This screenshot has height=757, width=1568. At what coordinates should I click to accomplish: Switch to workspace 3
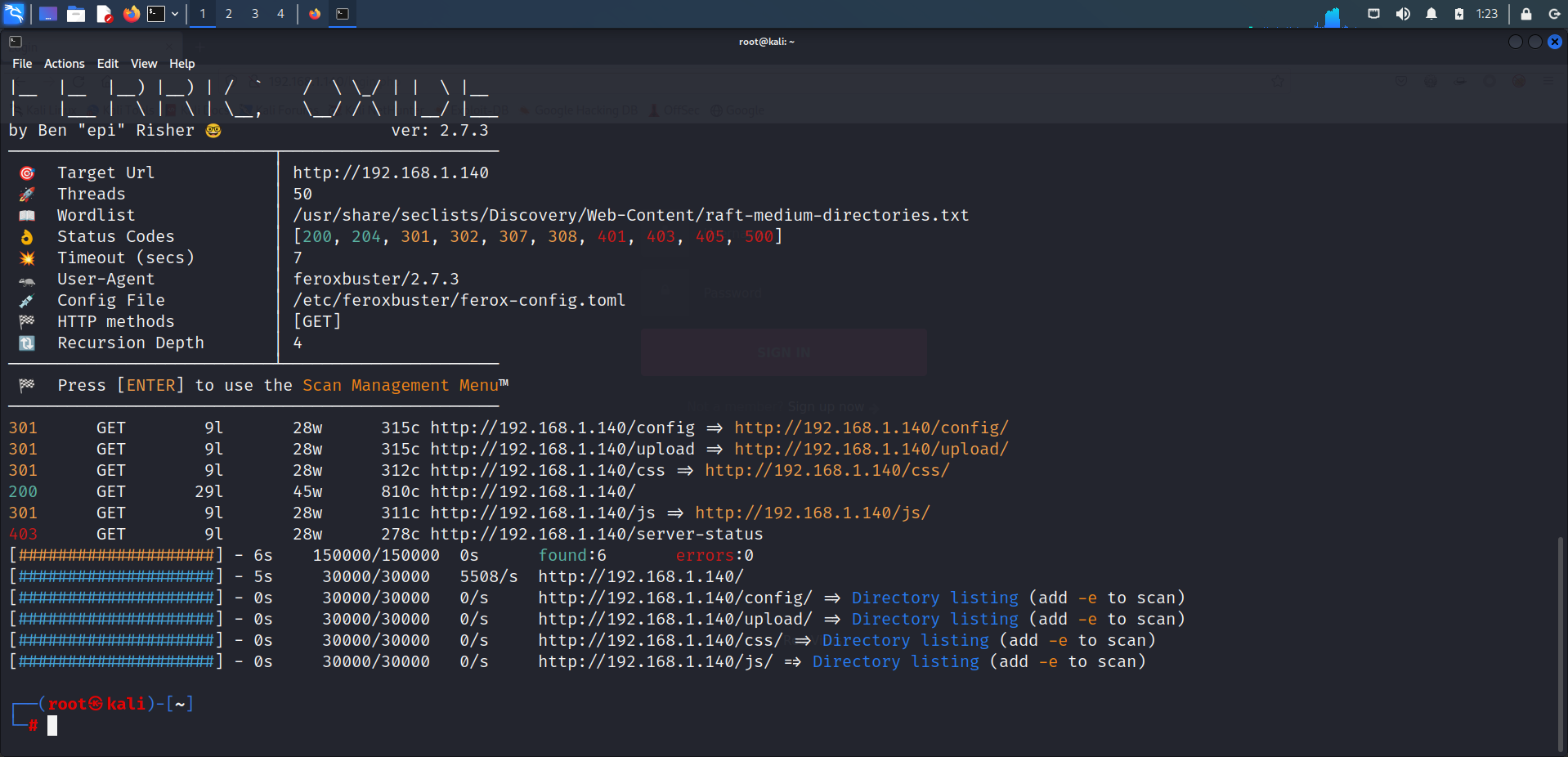[255, 14]
